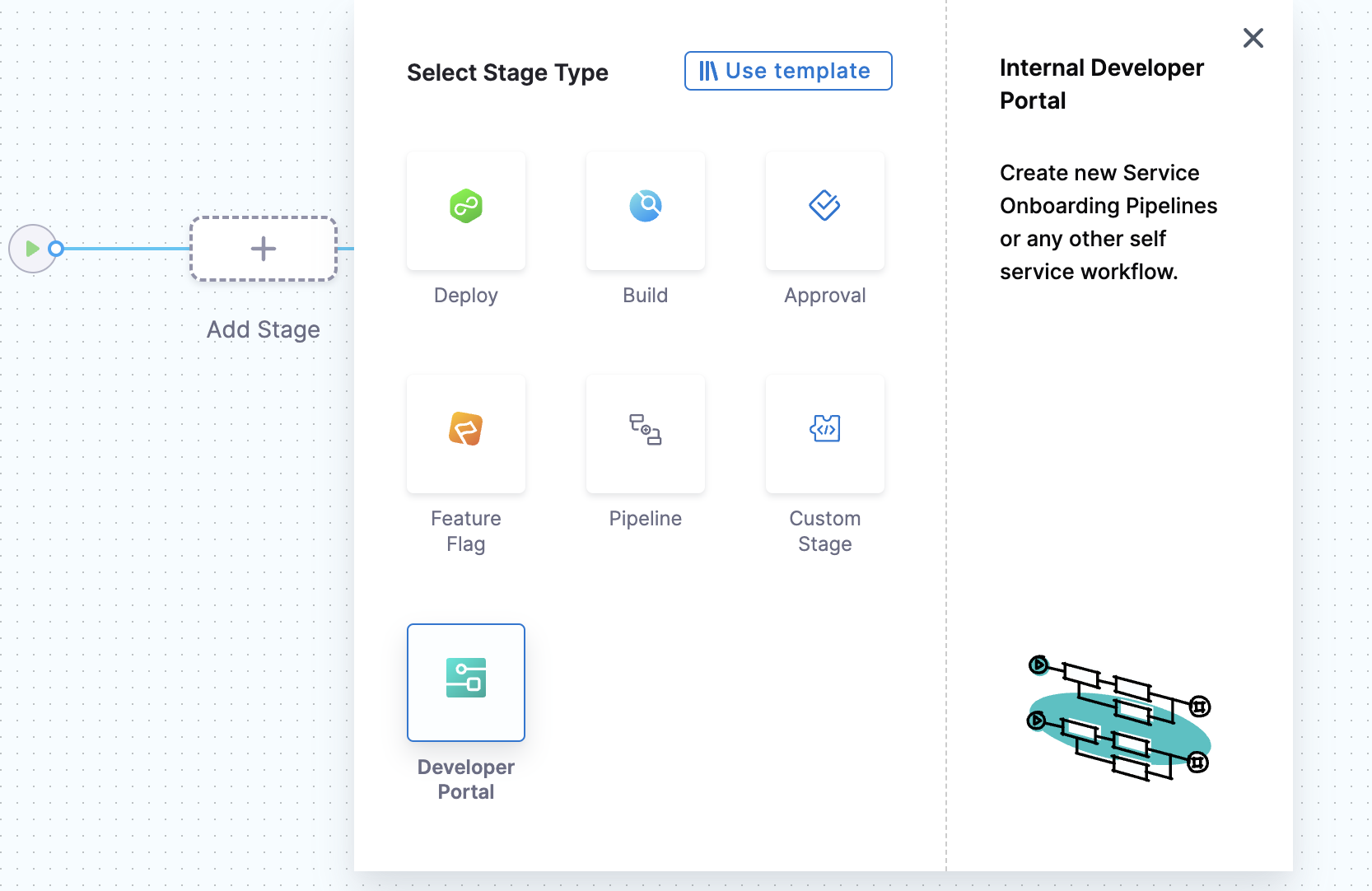Click the plus icon to add stage
The width and height of the screenshot is (1372, 891).
(x=264, y=249)
